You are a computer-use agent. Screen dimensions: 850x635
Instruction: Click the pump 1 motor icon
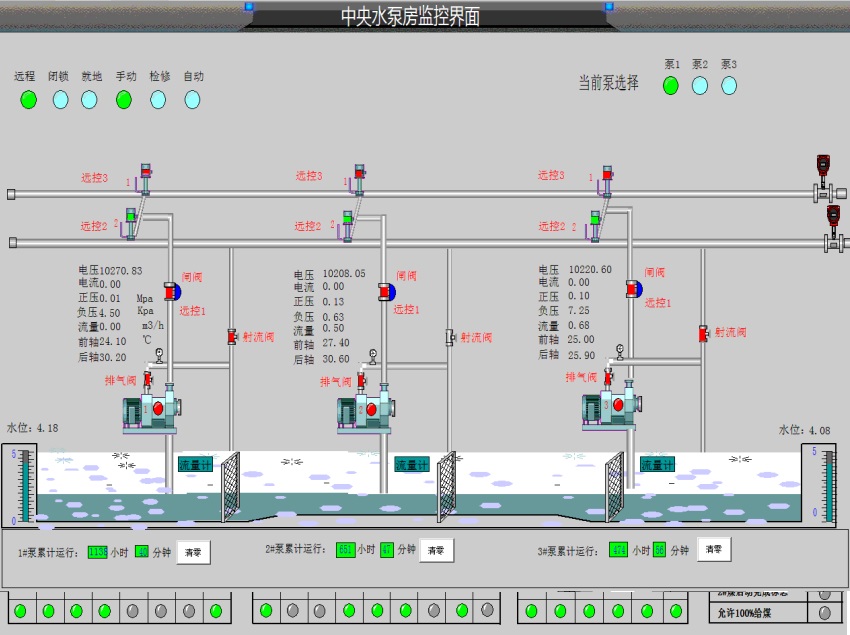(x=148, y=409)
